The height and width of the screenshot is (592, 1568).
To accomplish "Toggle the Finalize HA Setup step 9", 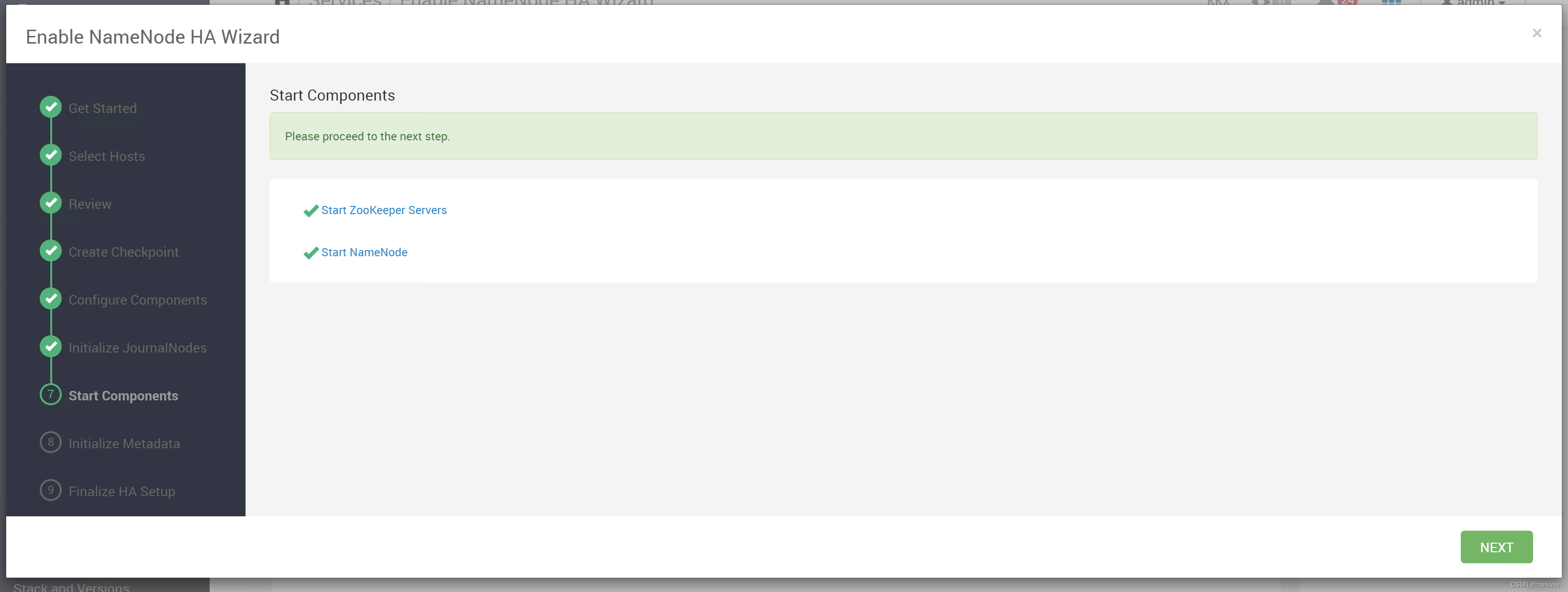I will [121, 490].
